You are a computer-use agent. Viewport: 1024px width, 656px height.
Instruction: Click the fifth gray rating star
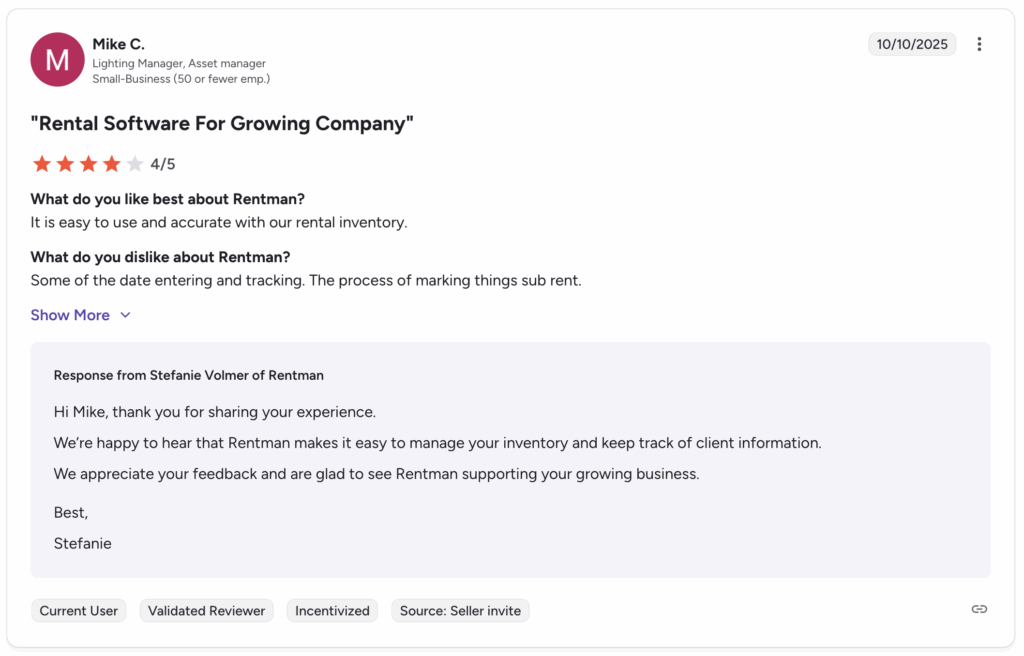[134, 164]
